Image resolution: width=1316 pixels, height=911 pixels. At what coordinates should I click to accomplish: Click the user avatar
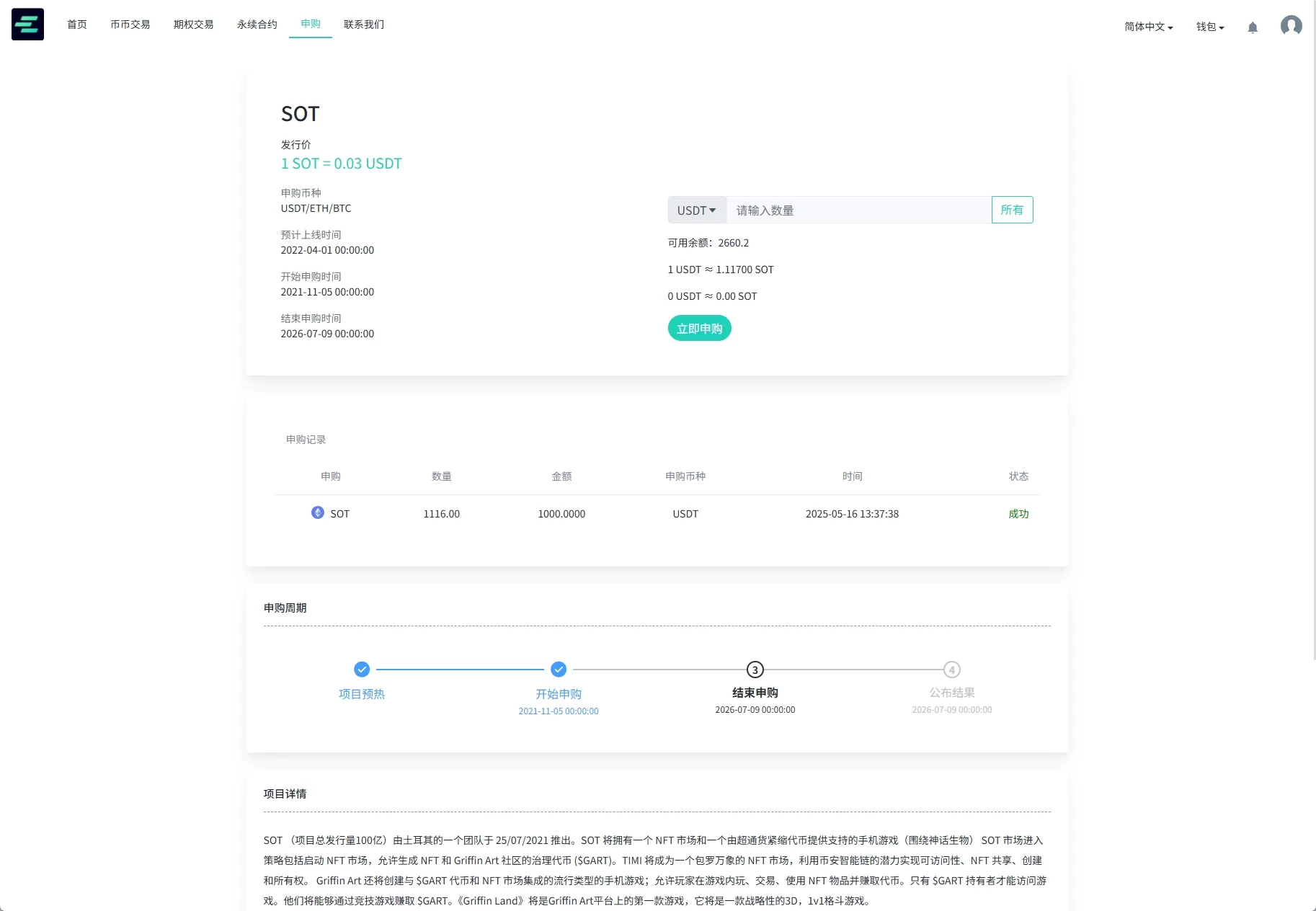1291,25
